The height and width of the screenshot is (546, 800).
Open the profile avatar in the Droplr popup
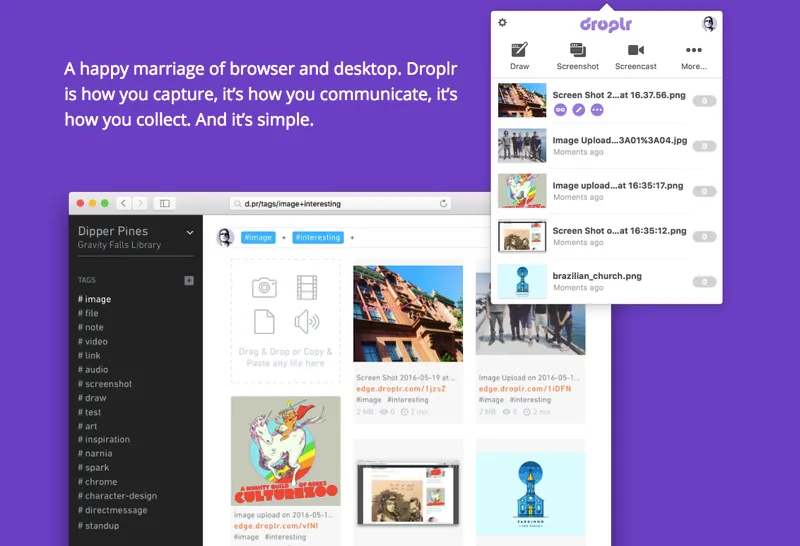pyautogui.click(x=709, y=23)
